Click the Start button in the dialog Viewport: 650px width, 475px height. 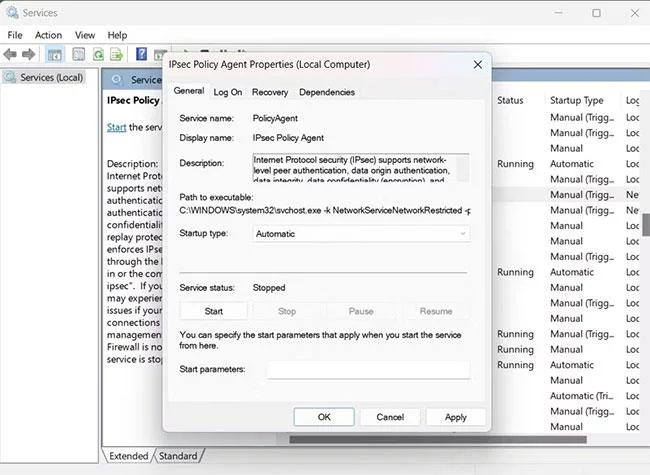(x=213, y=311)
